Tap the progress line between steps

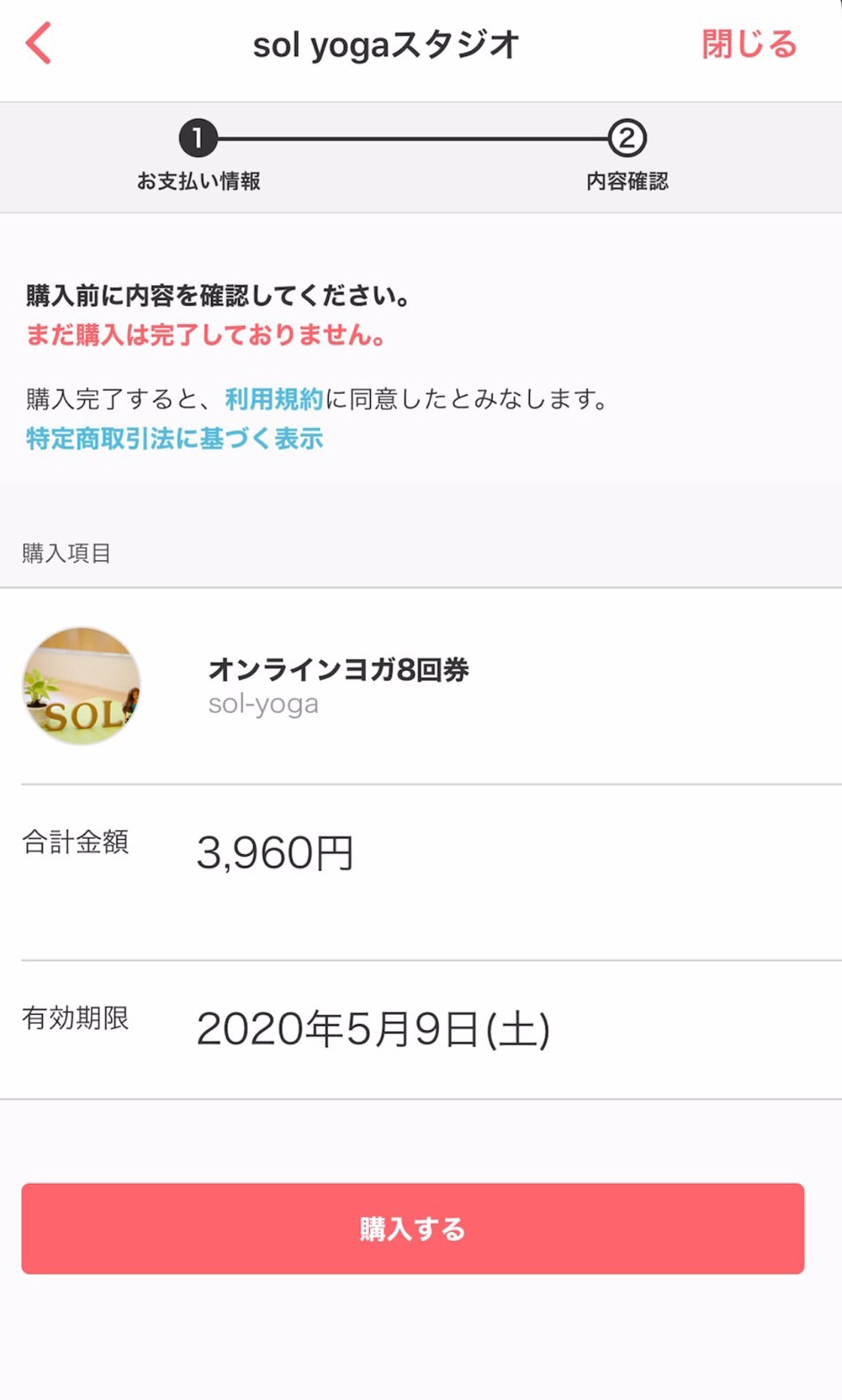[x=411, y=138]
